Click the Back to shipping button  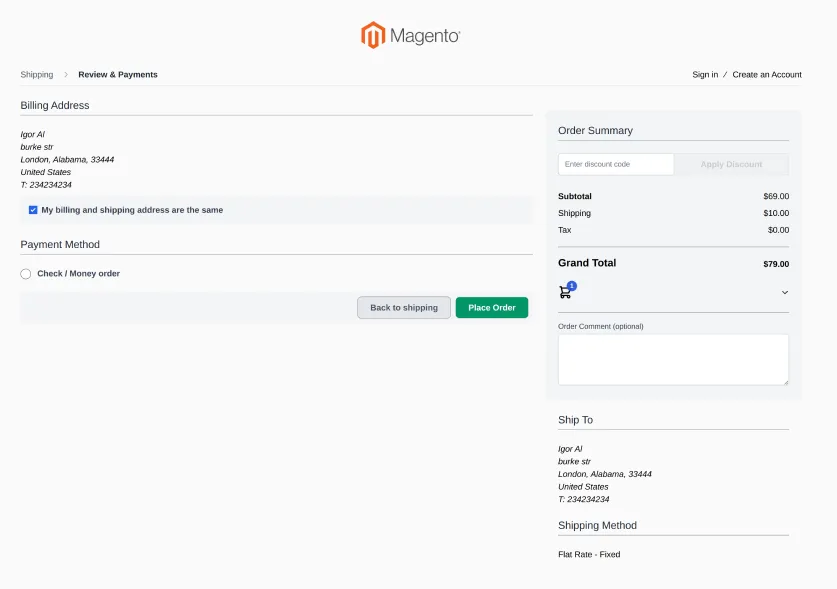tap(402, 307)
